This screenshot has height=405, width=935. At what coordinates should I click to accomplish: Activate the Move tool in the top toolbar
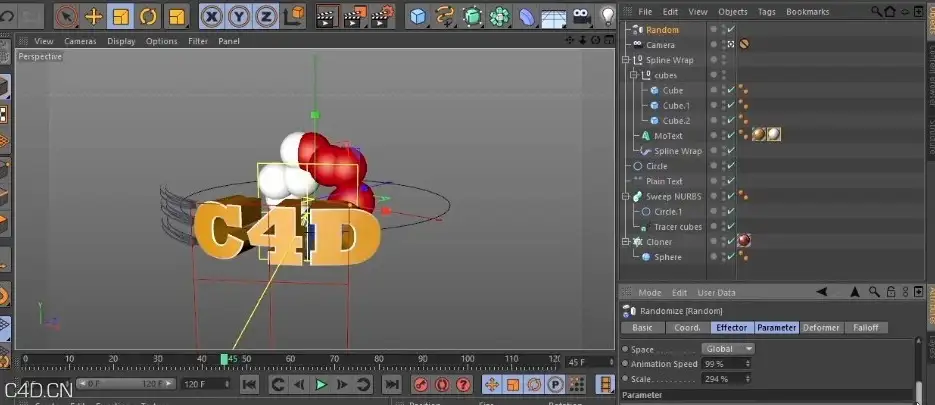coord(94,16)
